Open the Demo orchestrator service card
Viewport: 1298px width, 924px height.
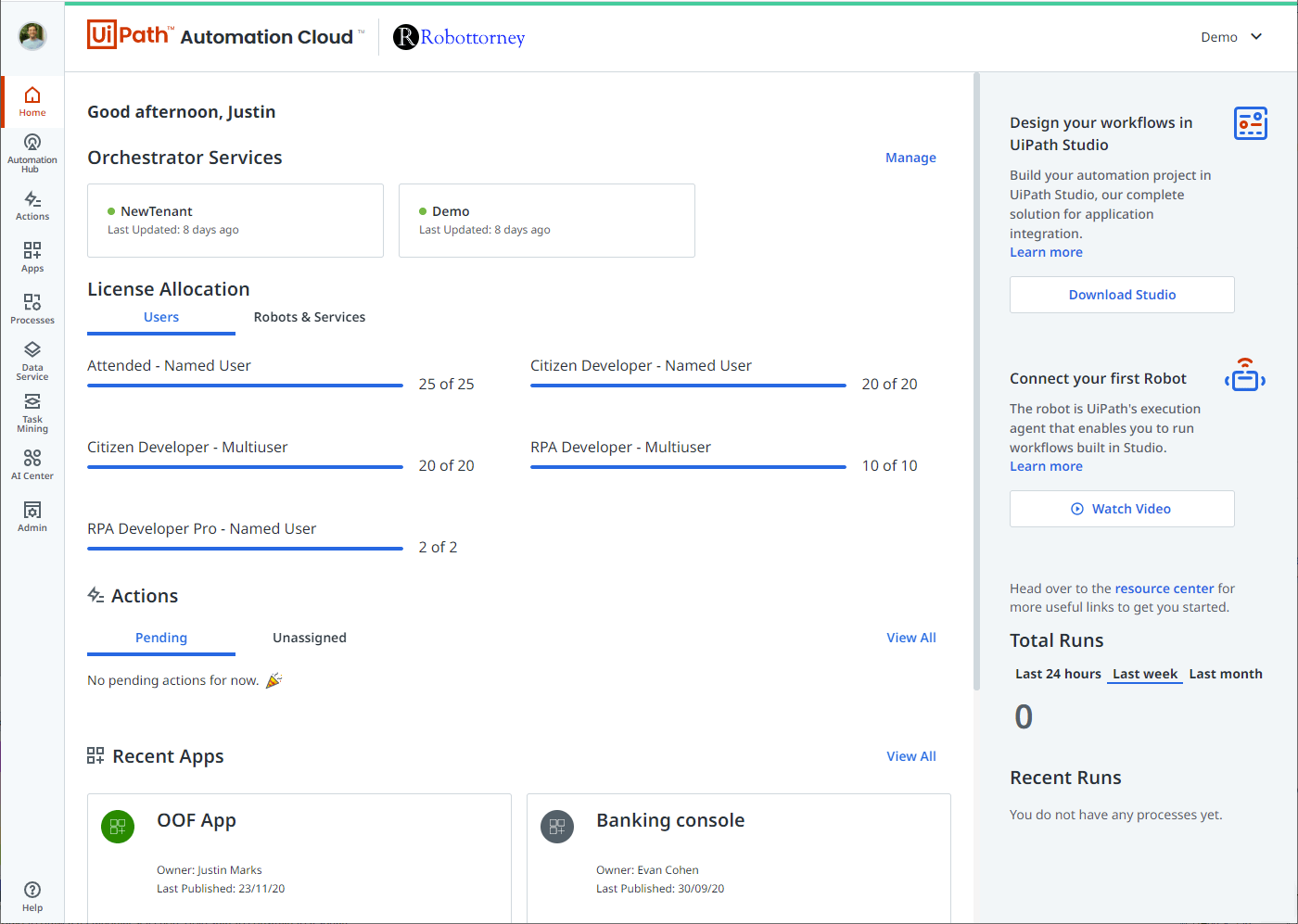(547, 221)
